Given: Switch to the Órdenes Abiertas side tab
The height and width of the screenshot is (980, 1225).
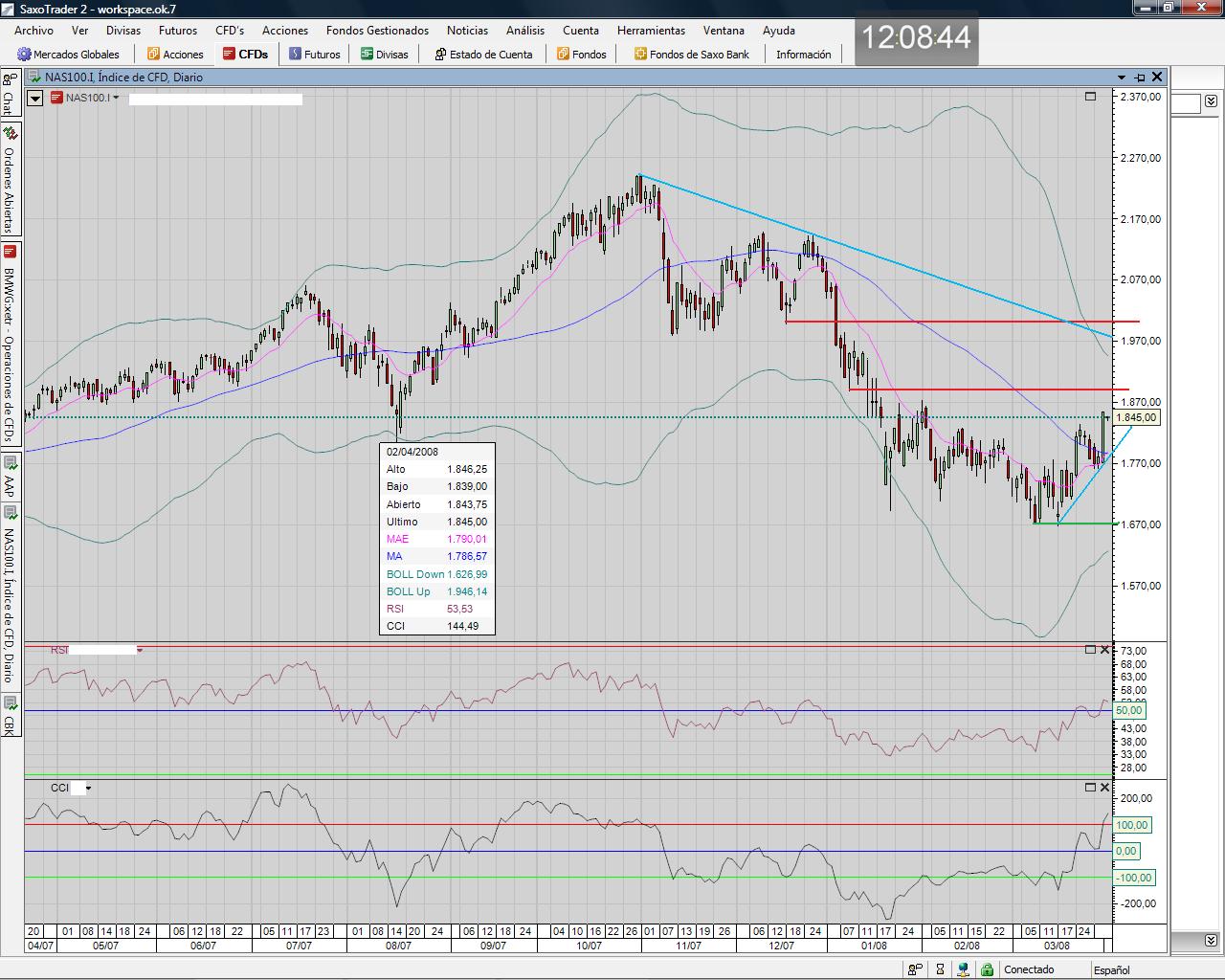Looking at the screenshot, I should coord(9,189).
